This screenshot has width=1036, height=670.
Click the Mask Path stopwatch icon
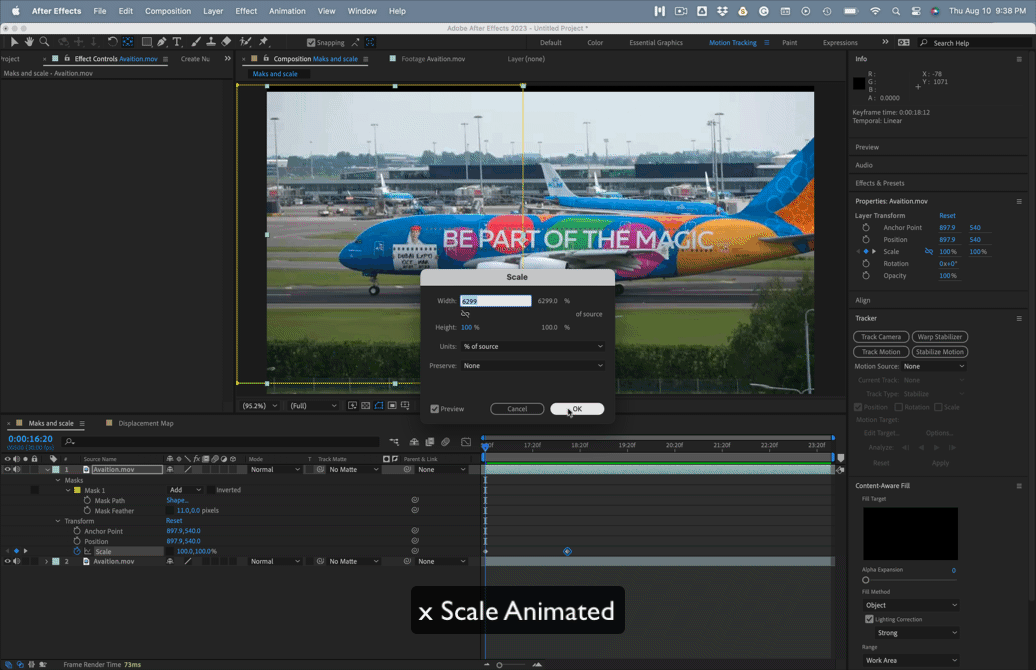(x=87, y=500)
